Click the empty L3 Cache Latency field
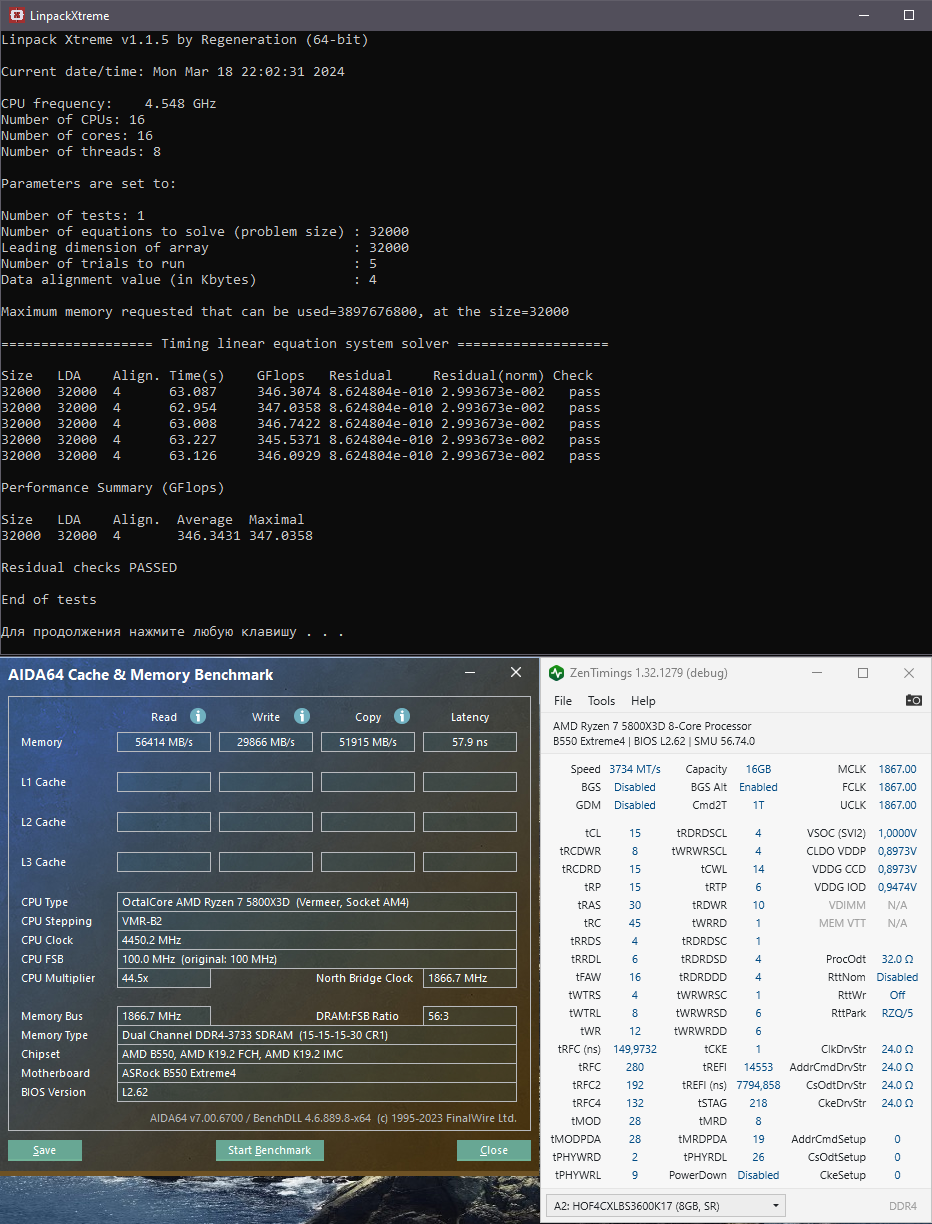The width and height of the screenshot is (932, 1224). pos(470,862)
